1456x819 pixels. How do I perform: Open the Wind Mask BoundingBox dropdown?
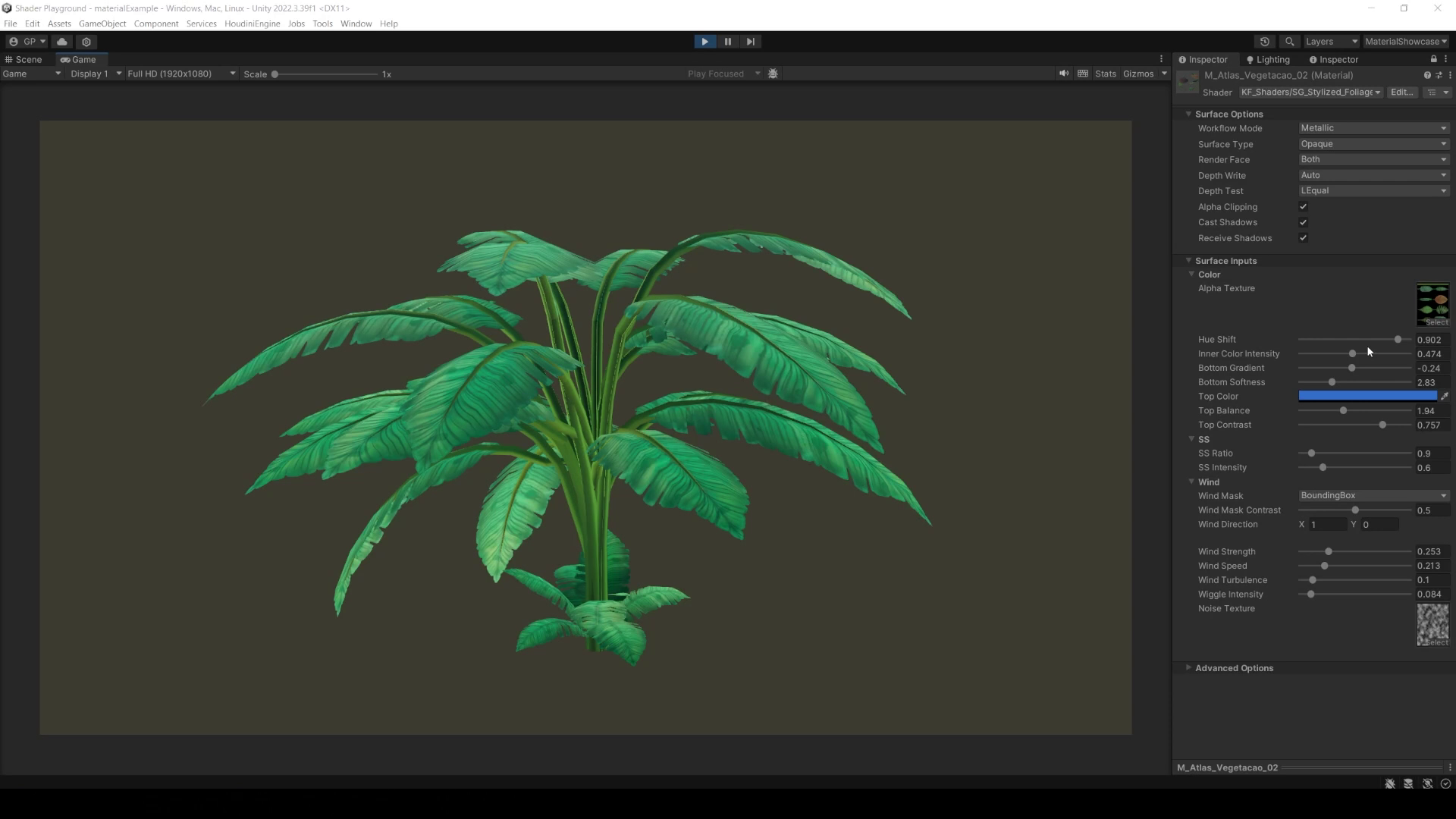coord(1373,496)
